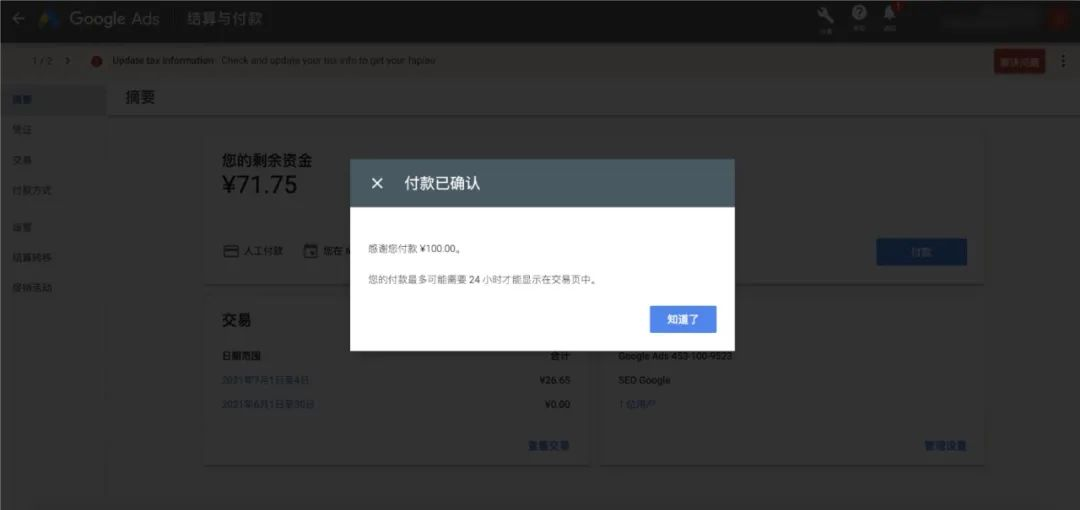Click the red tax information alert icon
This screenshot has width=1080, height=510.
96,61
